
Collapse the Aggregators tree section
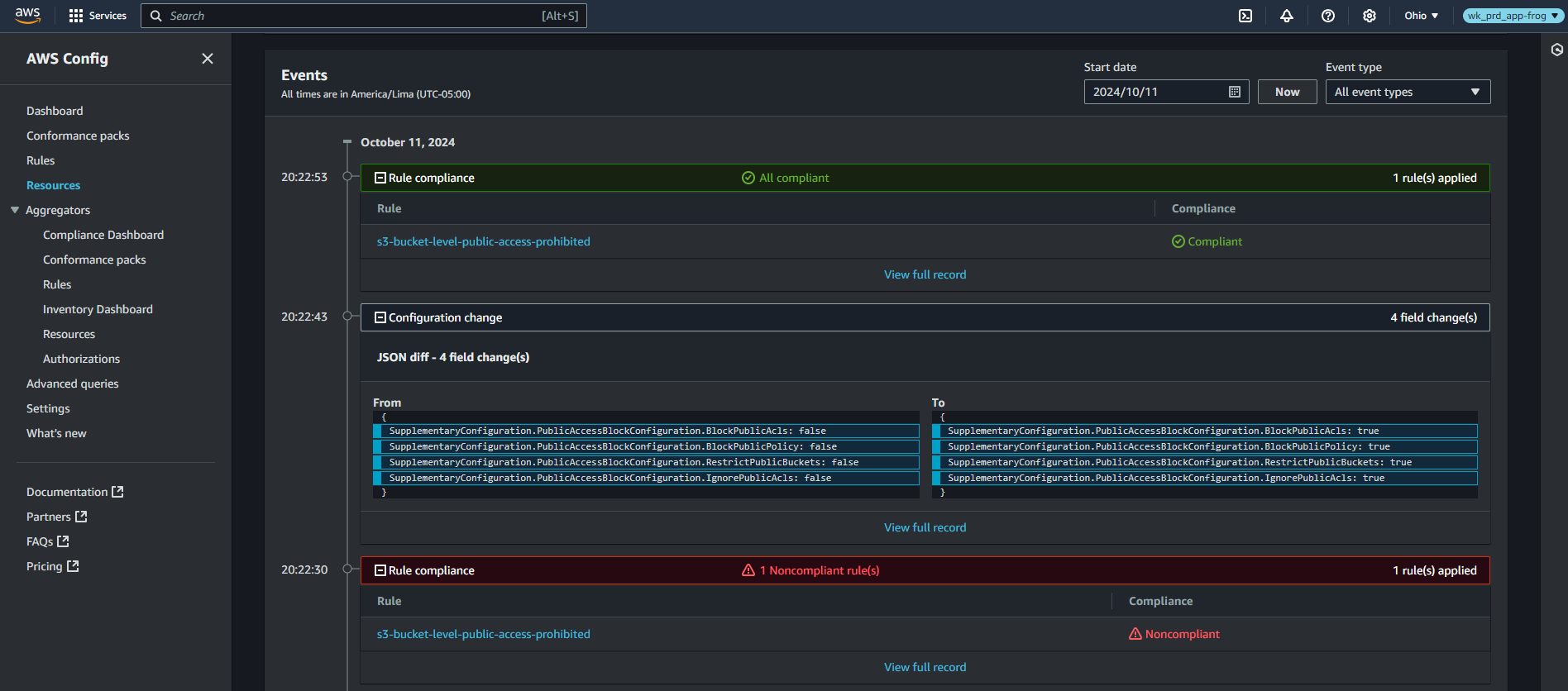tap(15, 210)
